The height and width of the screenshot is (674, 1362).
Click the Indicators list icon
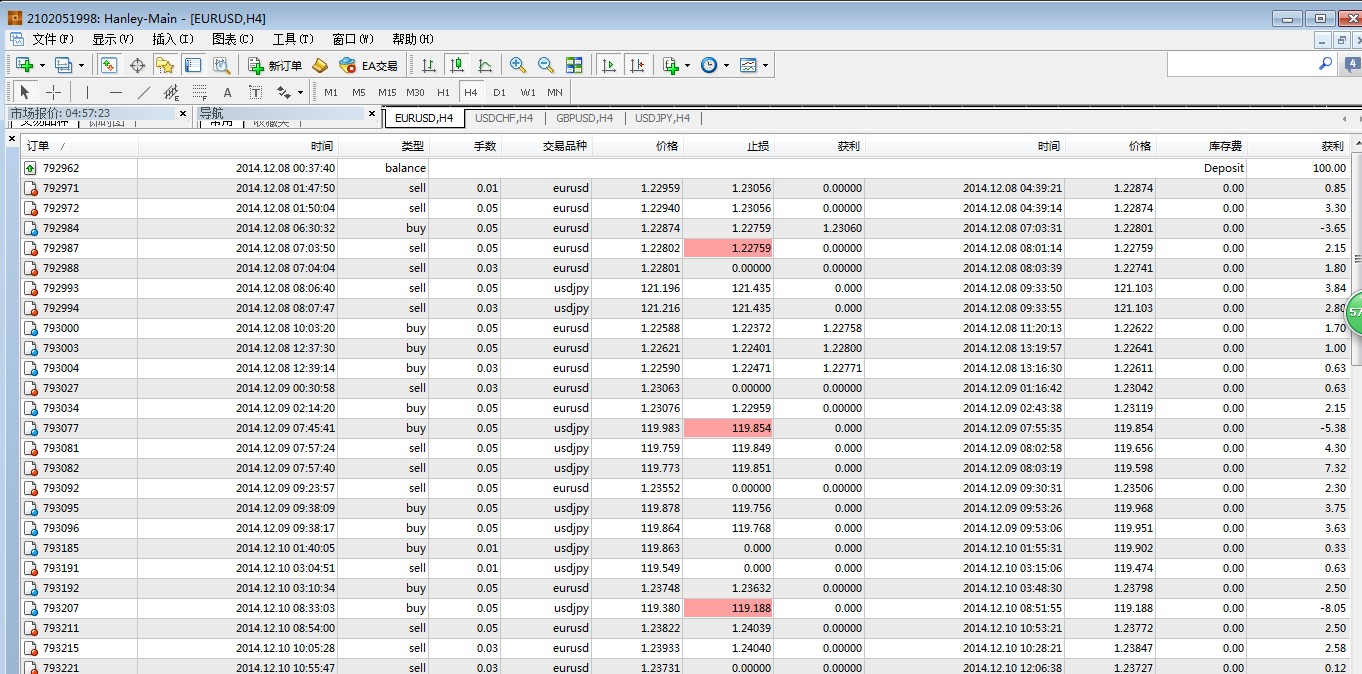point(671,65)
